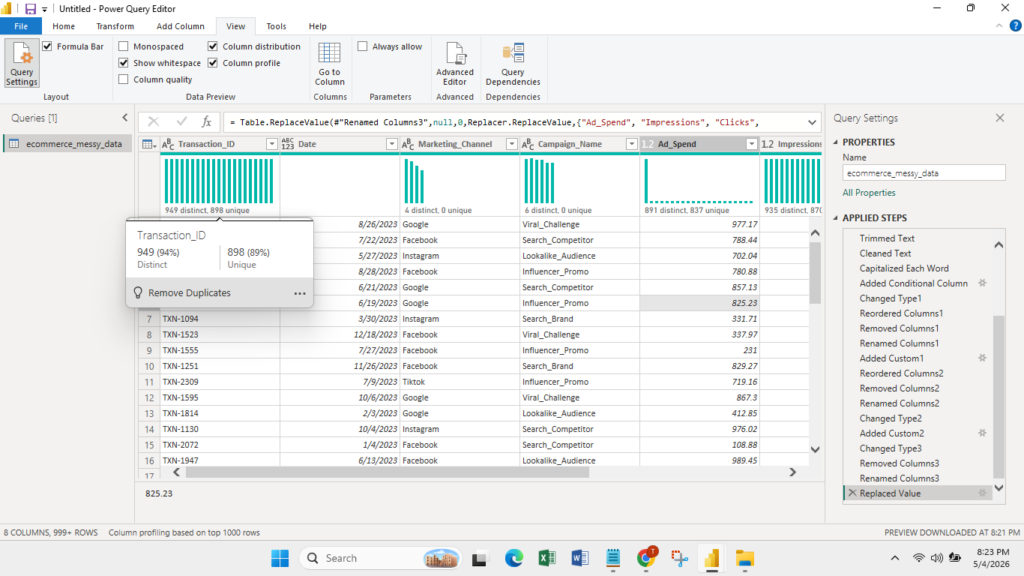Confirm formula with checkmark icon
This screenshot has height=576, width=1024.
181,121
